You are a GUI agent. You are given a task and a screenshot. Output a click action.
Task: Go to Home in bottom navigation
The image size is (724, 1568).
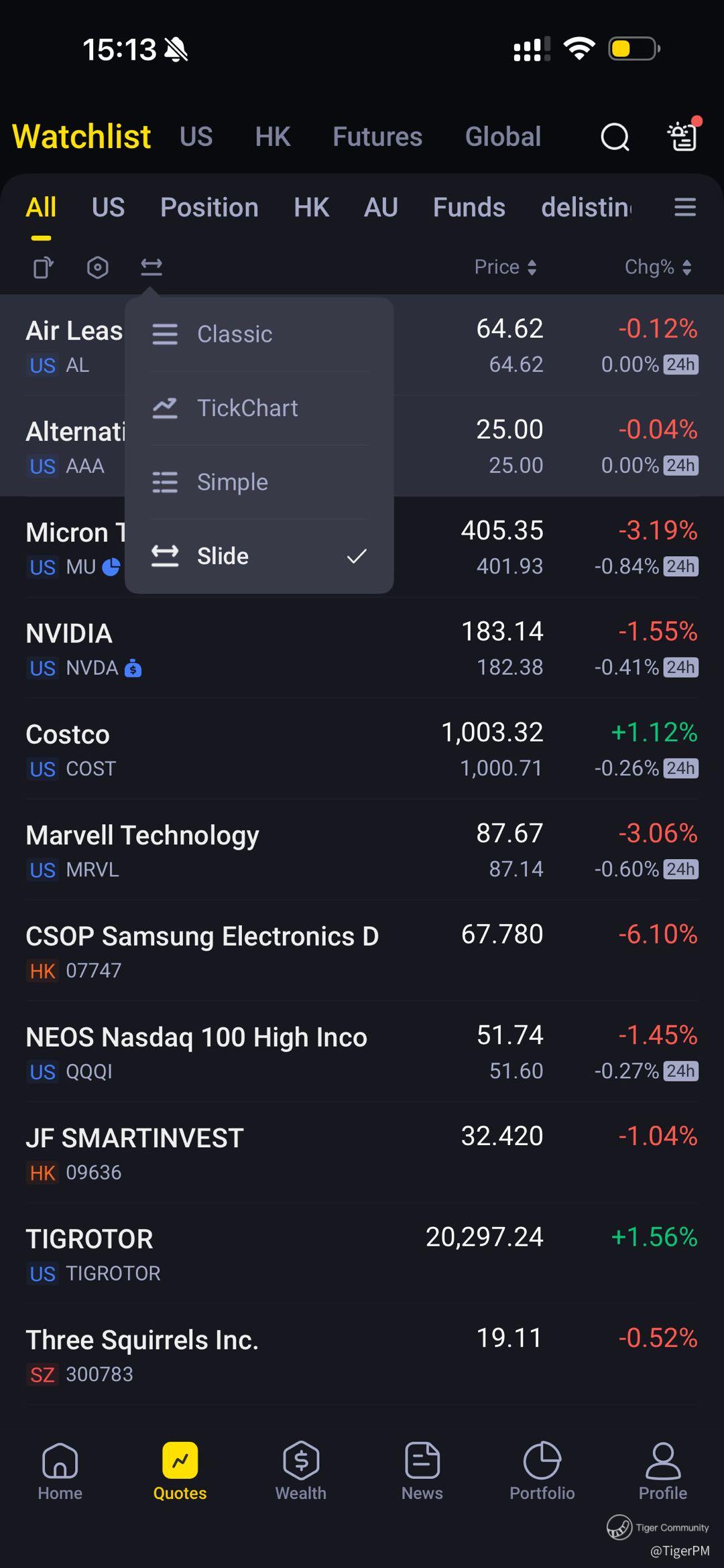pyautogui.click(x=60, y=1471)
